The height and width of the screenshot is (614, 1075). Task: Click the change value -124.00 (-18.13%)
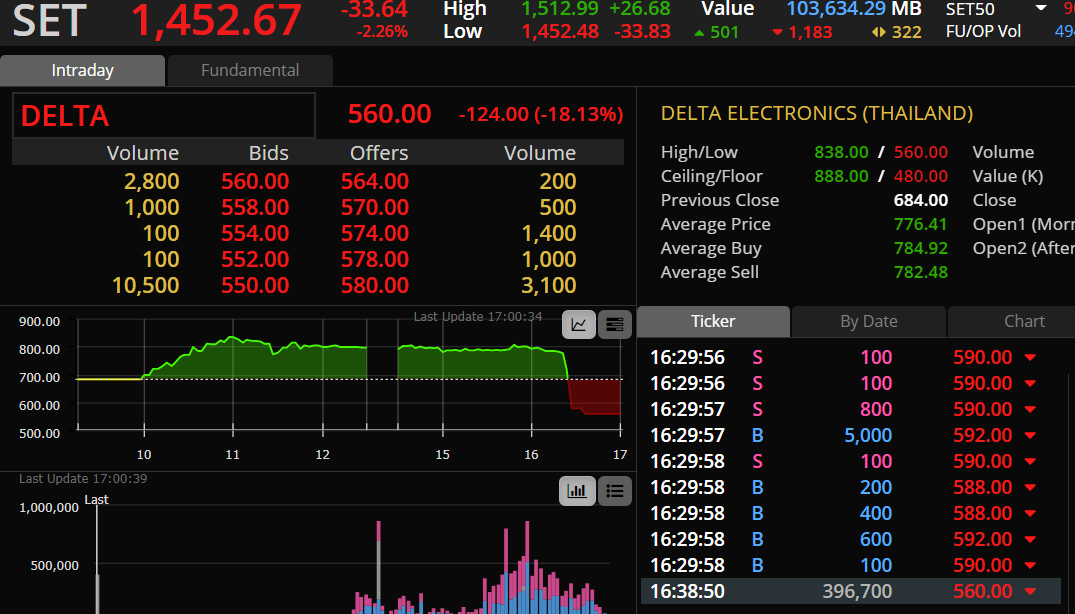click(541, 114)
